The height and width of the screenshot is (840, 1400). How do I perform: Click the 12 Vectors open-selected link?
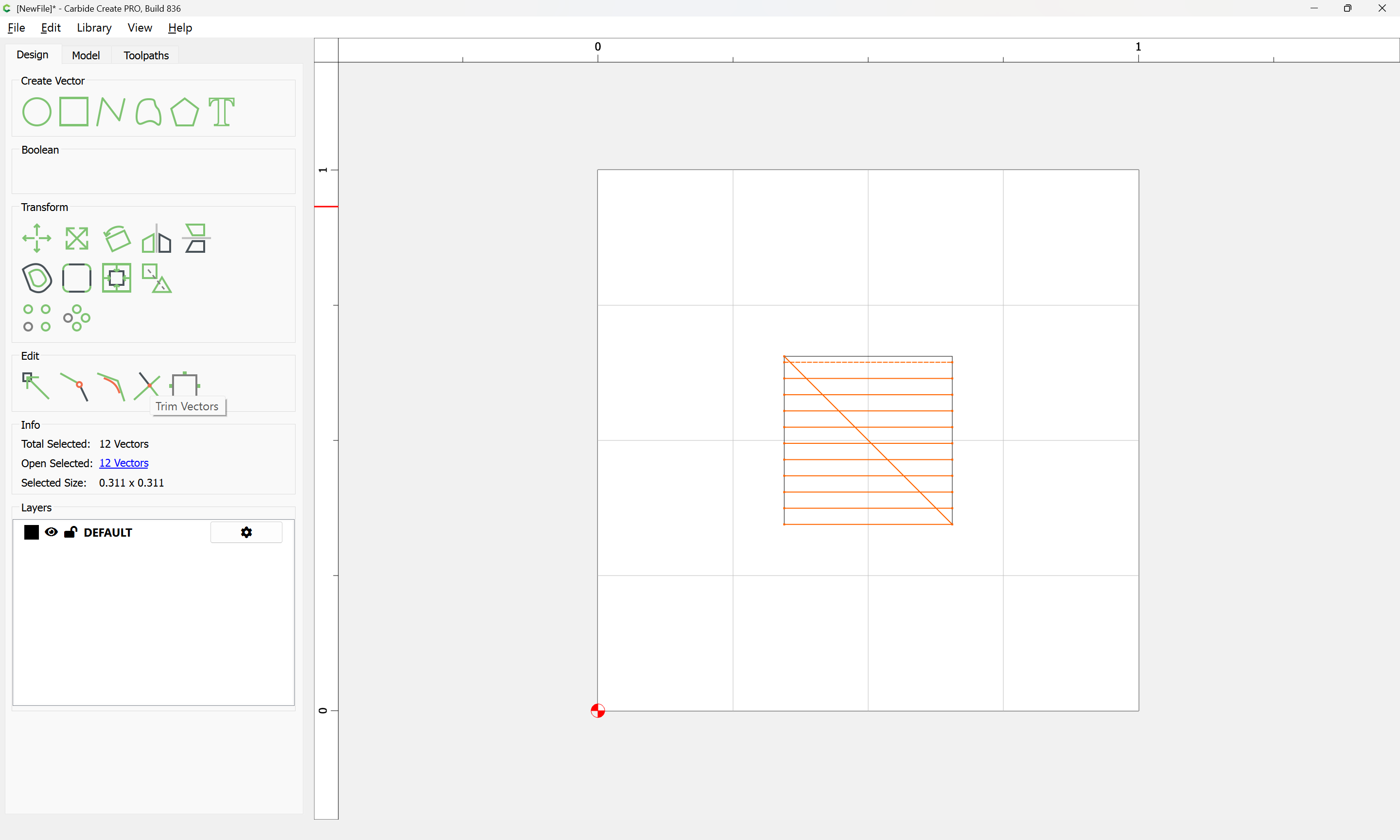click(123, 463)
